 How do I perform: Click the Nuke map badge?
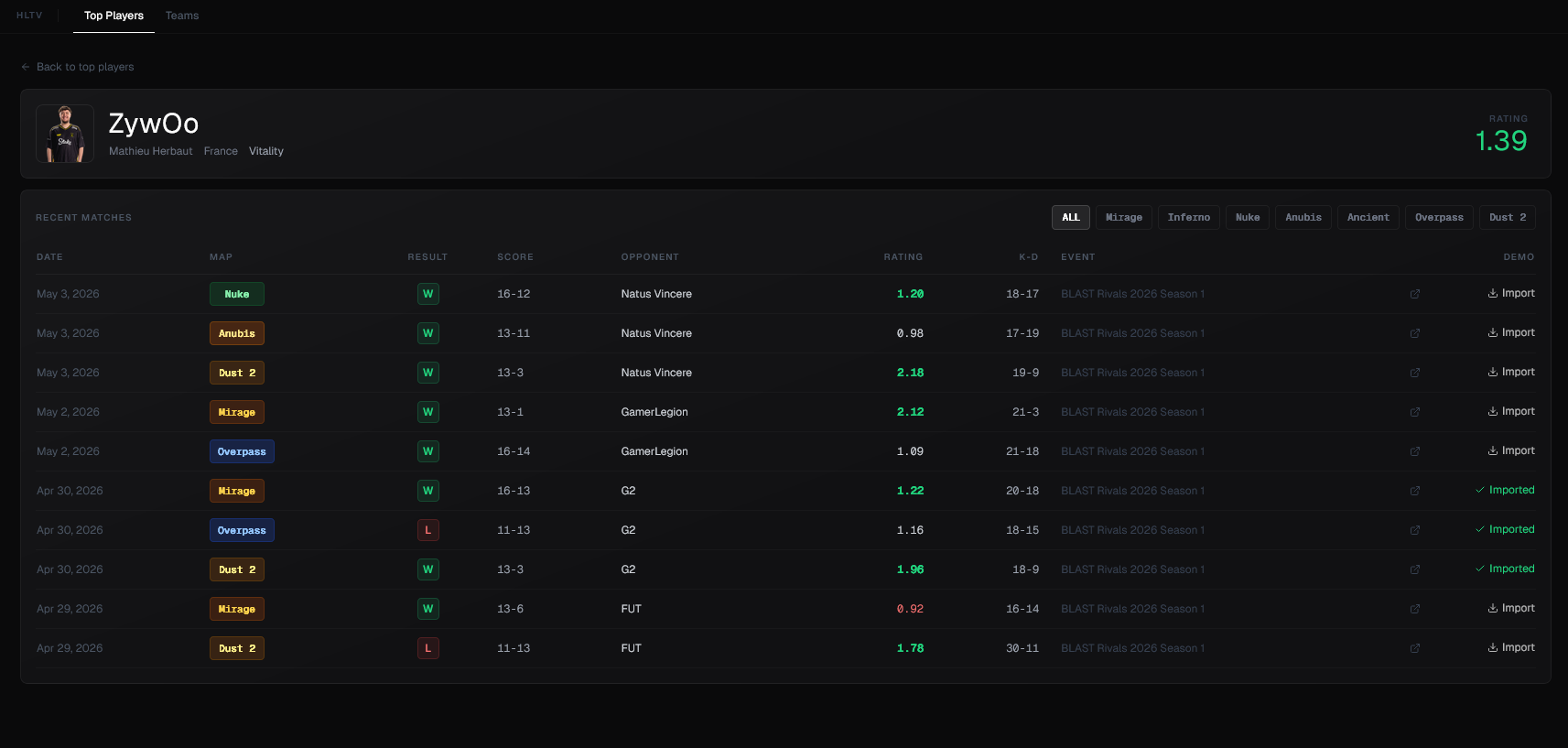coord(237,294)
